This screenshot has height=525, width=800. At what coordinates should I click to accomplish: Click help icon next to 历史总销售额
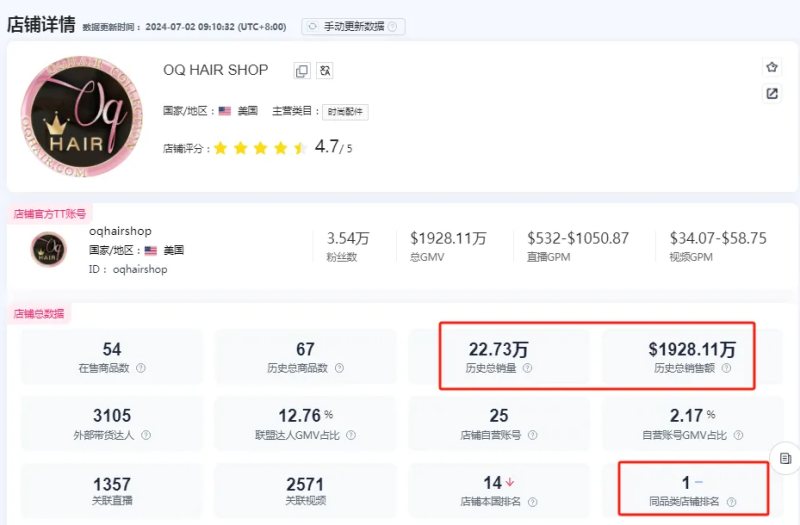pos(727,368)
